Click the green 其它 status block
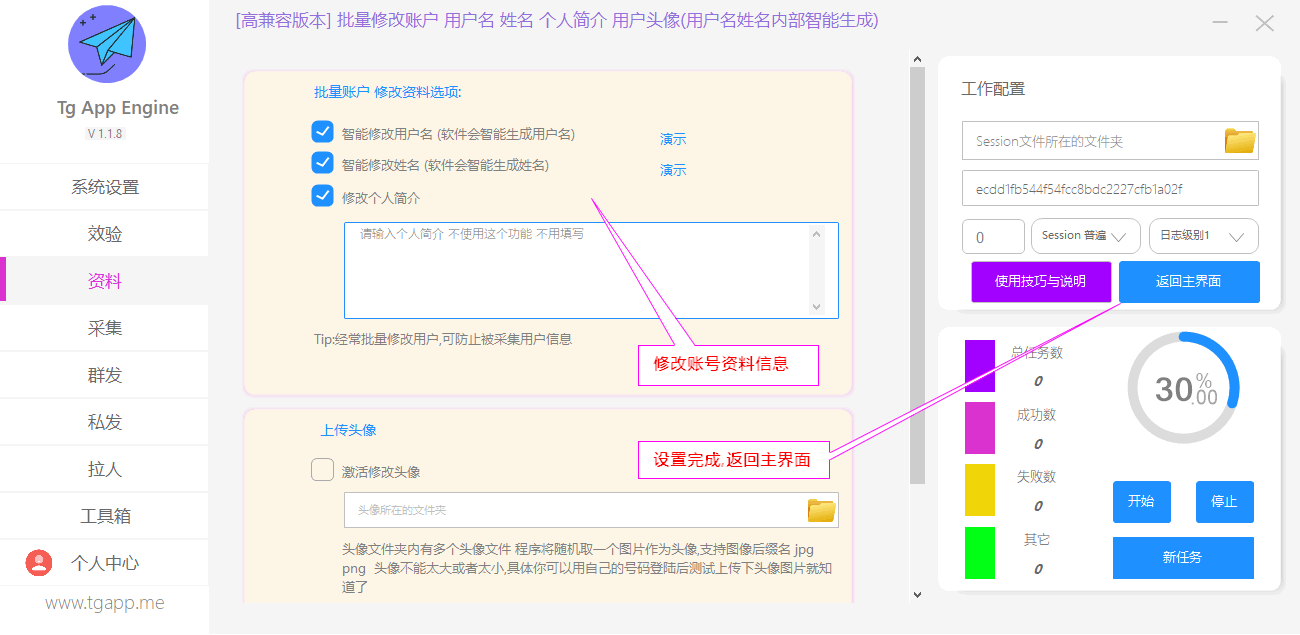This screenshot has height=635, width=1300. click(x=979, y=553)
